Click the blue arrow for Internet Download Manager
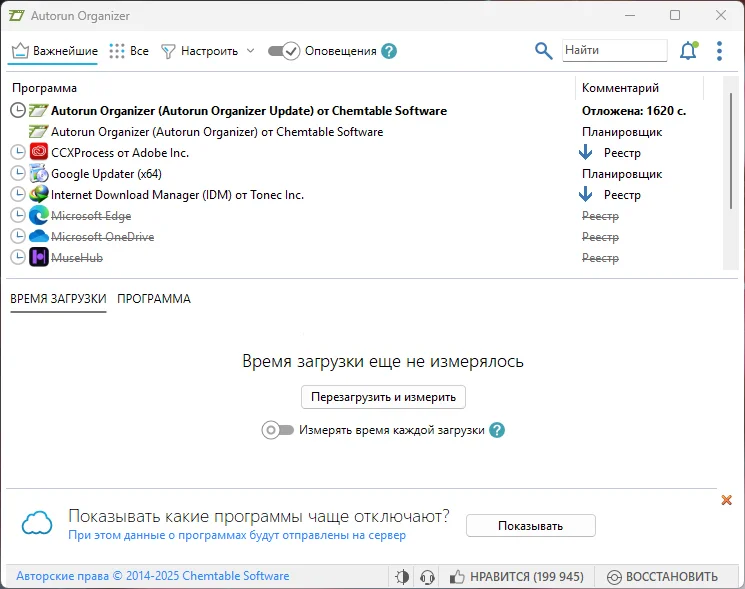 [586, 195]
